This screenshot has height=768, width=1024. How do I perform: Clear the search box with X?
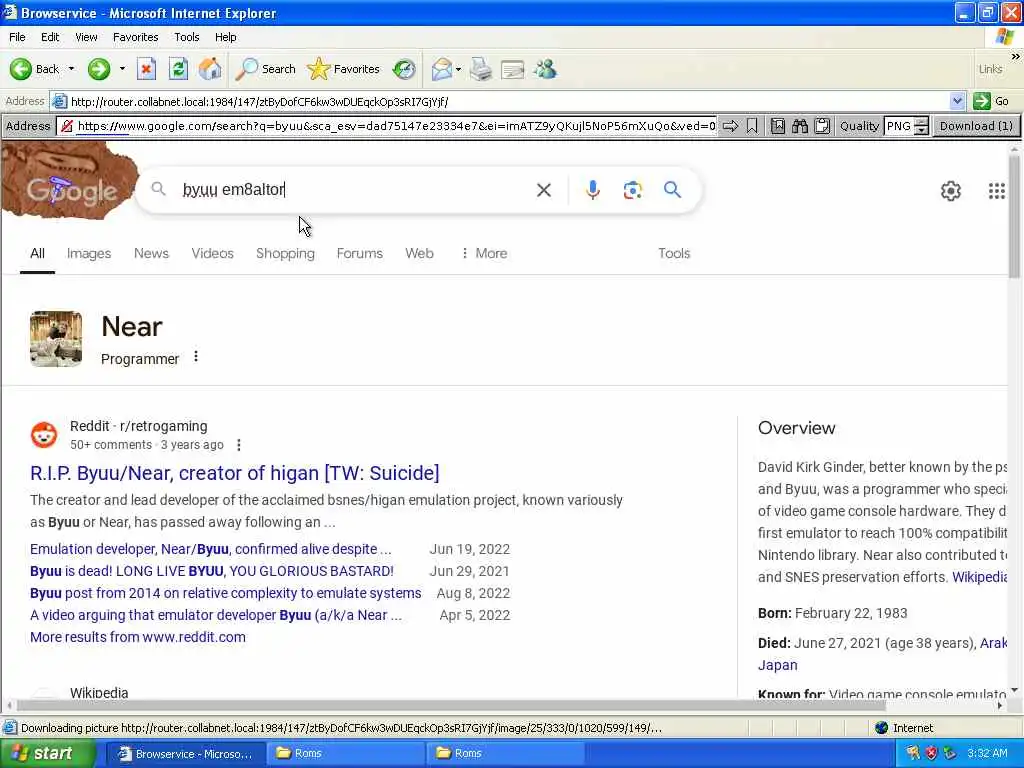(x=543, y=190)
